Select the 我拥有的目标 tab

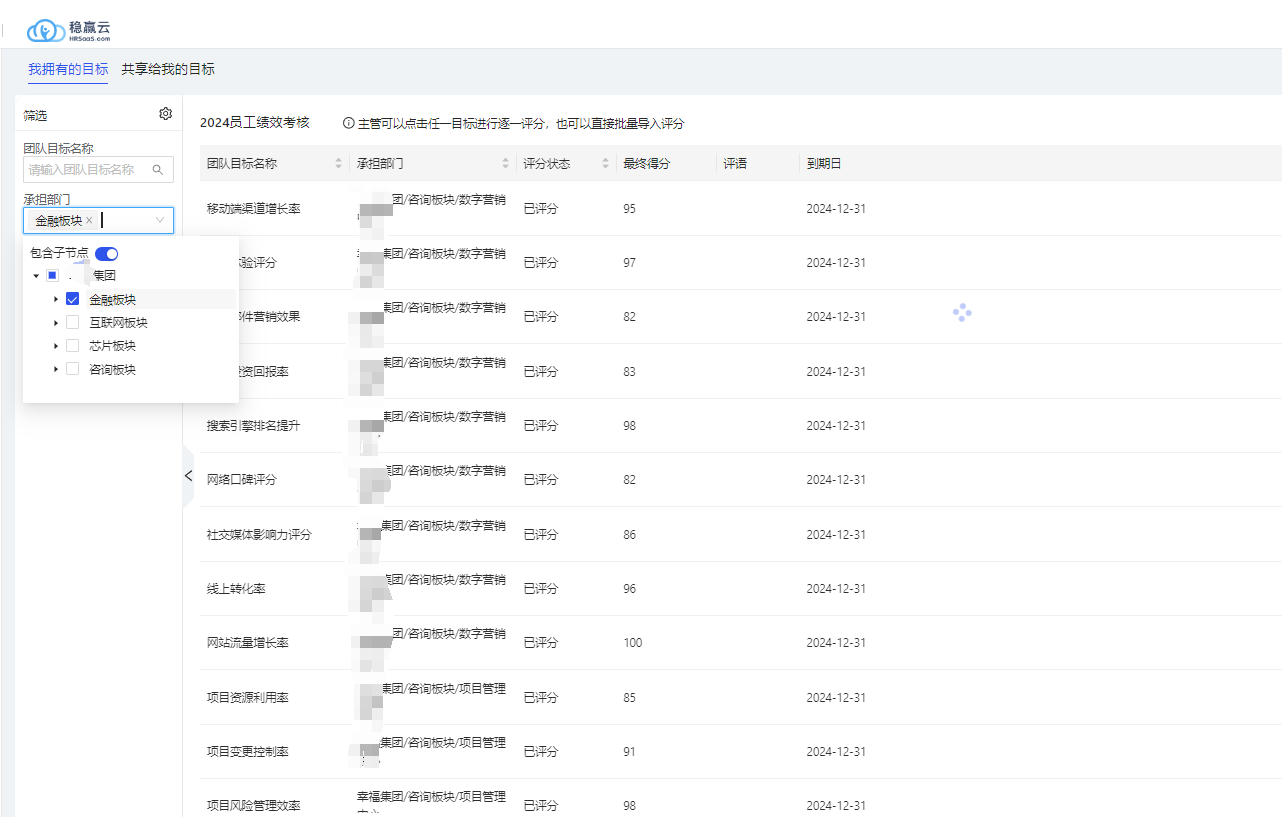tap(68, 70)
